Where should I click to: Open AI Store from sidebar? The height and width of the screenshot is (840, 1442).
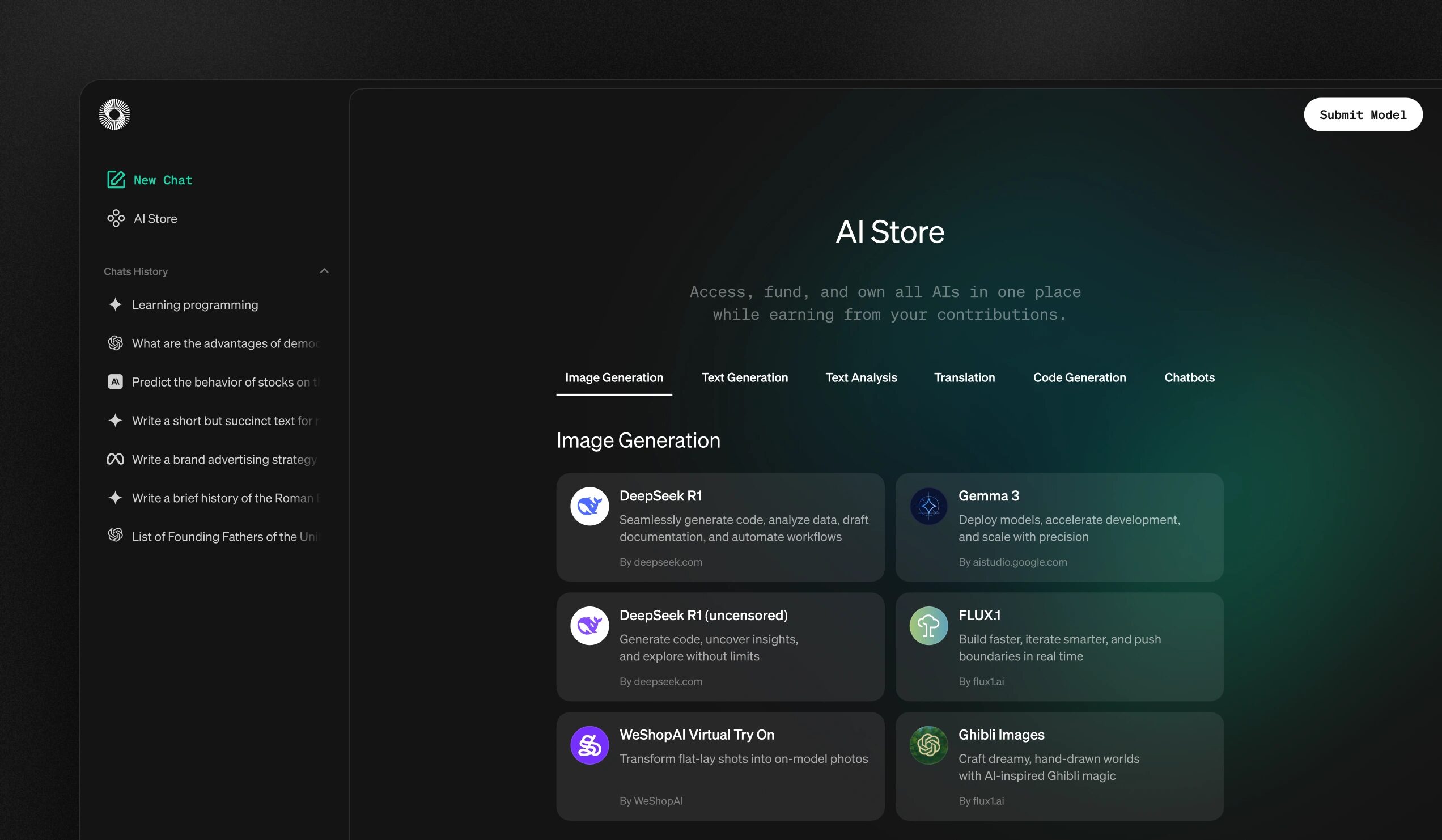point(142,218)
